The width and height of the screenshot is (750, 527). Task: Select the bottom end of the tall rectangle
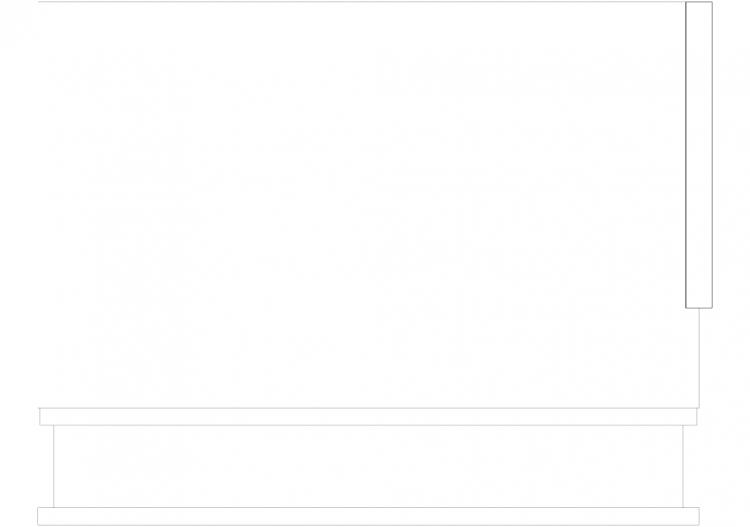[x=699, y=307]
